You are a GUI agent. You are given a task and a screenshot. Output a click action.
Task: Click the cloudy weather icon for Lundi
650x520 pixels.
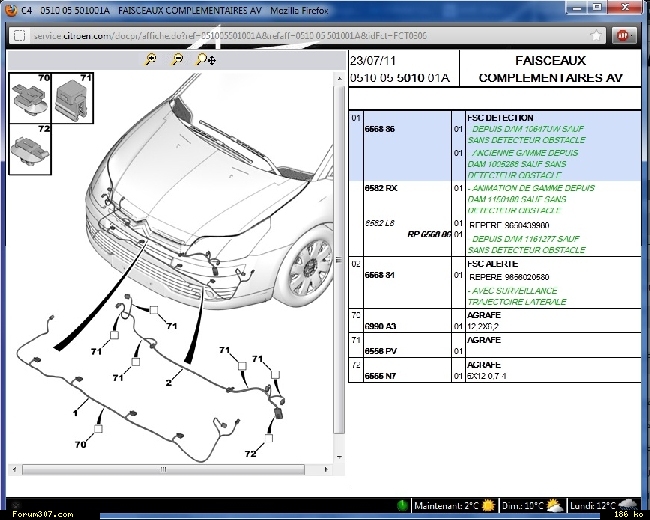629,505
